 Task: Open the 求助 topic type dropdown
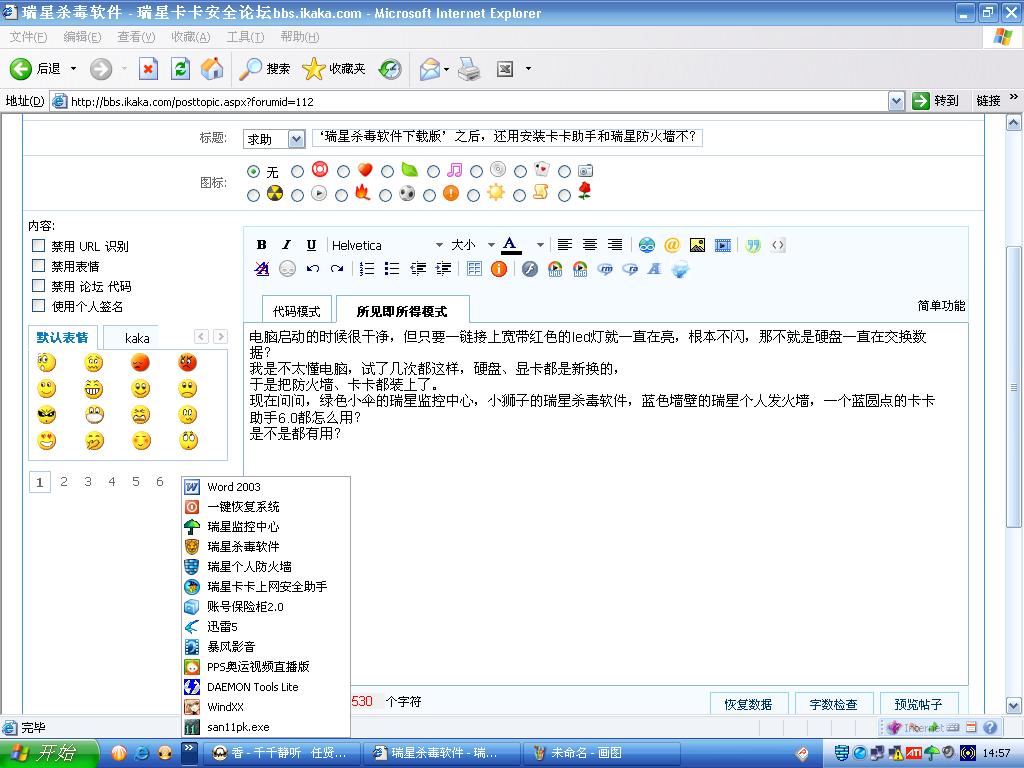click(296, 139)
